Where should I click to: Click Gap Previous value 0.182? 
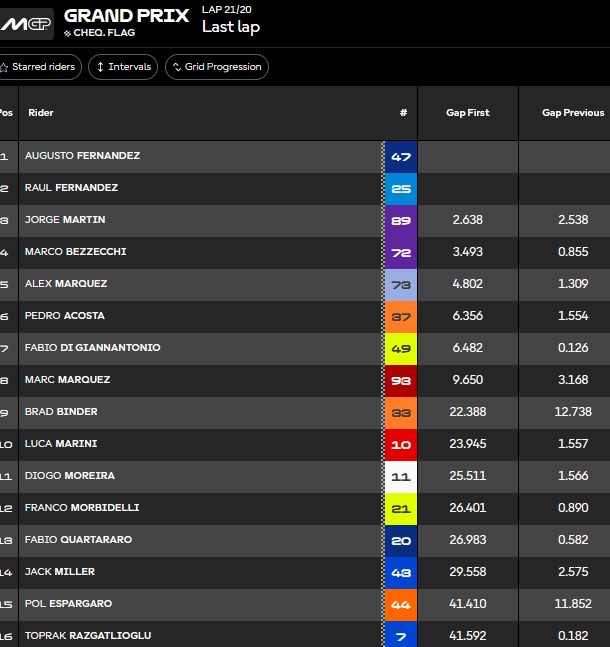coord(573,635)
